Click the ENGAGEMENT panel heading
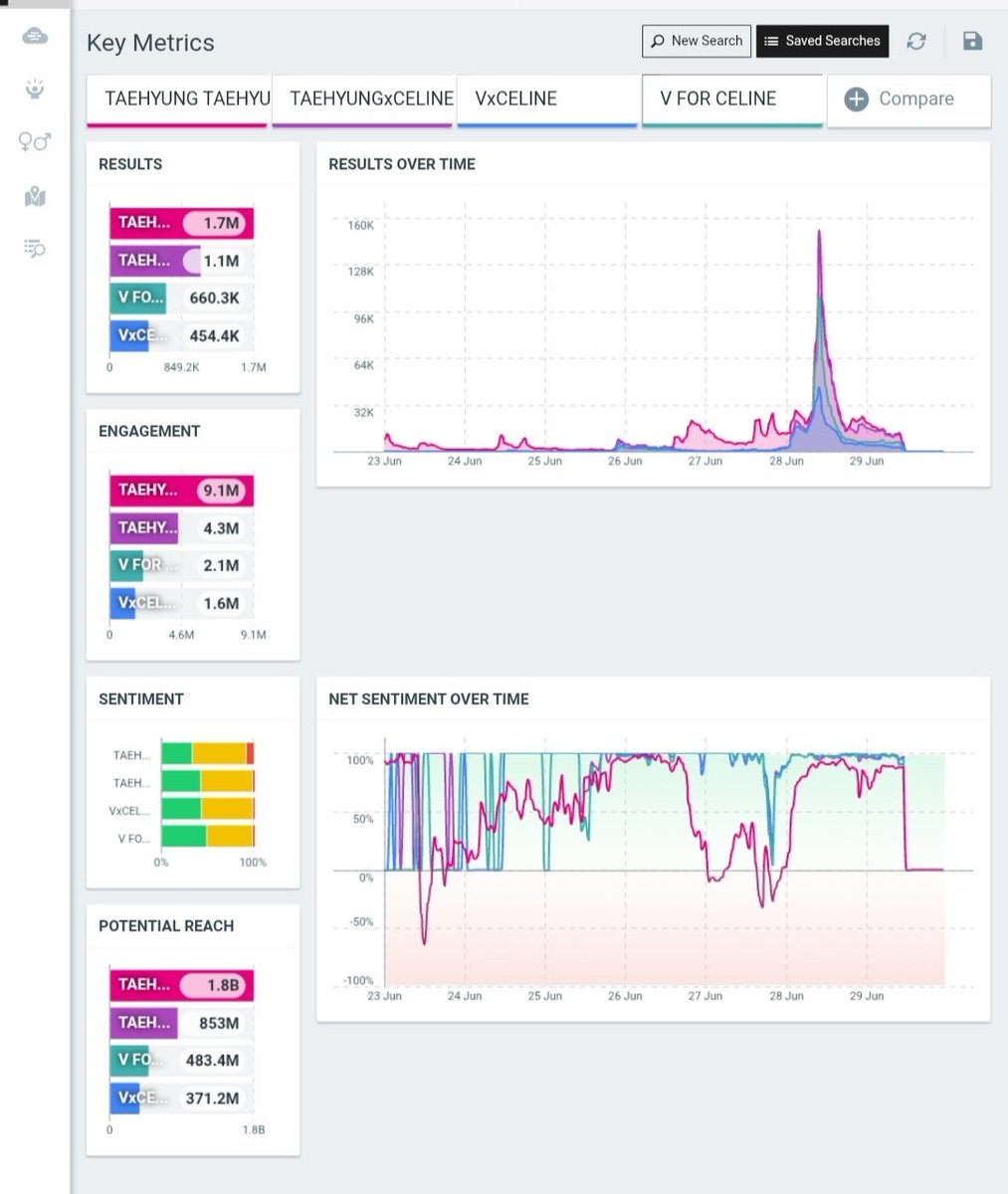Viewport: 1008px width, 1194px height. (x=149, y=432)
